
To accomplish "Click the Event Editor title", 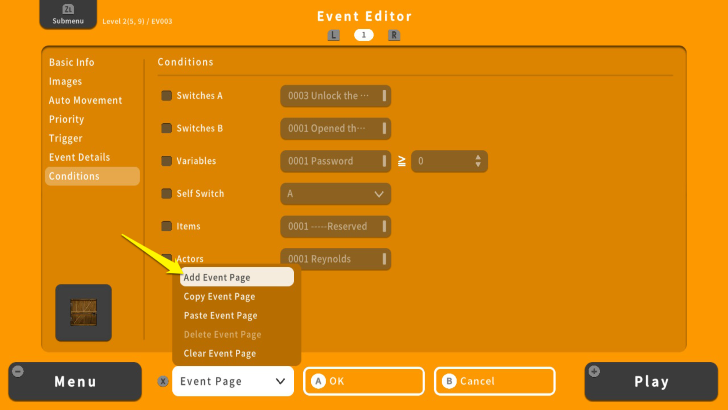I will tap(364, 16).
